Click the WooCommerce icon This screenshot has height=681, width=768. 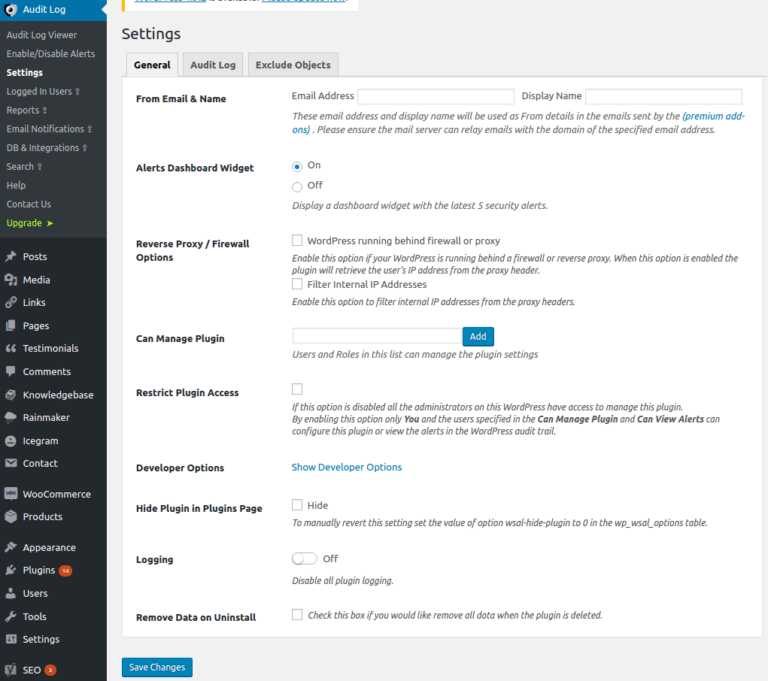11,493
